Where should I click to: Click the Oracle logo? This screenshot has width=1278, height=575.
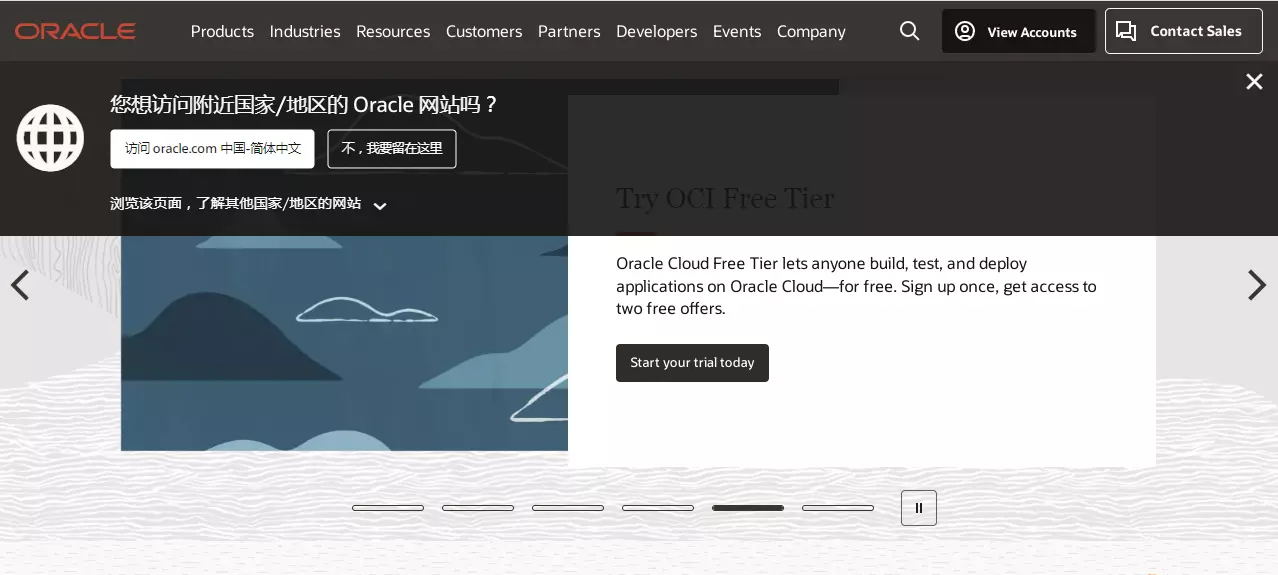[75, 31]
